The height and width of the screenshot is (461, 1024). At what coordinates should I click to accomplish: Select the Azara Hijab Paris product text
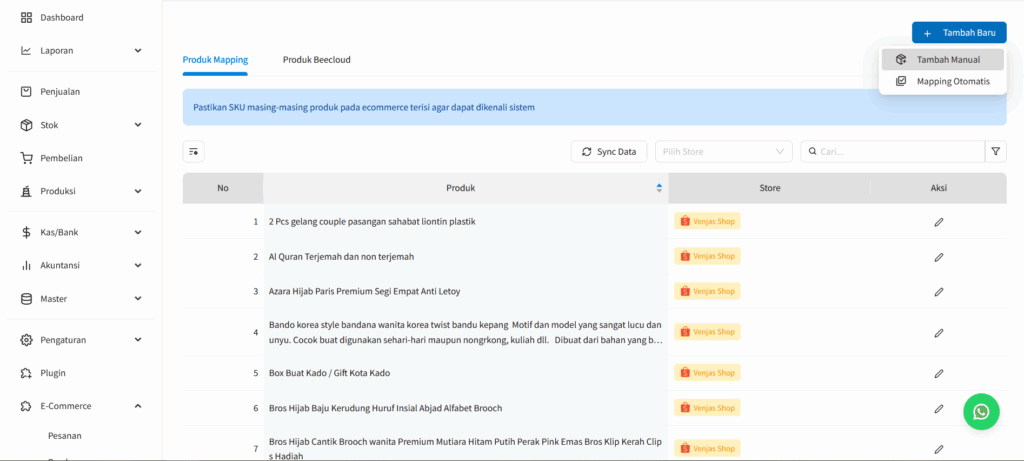click(364, 292)
